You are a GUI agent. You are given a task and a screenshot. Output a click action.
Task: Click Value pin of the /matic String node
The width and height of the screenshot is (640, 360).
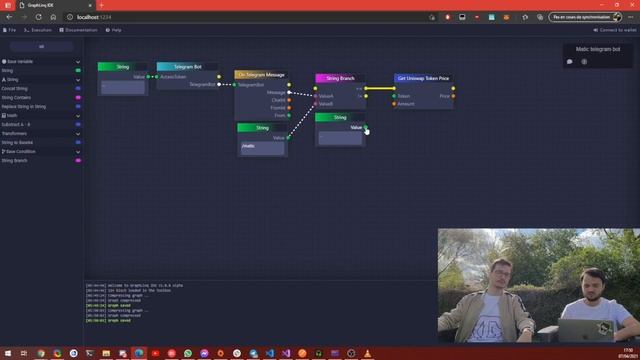pos(288,138)
